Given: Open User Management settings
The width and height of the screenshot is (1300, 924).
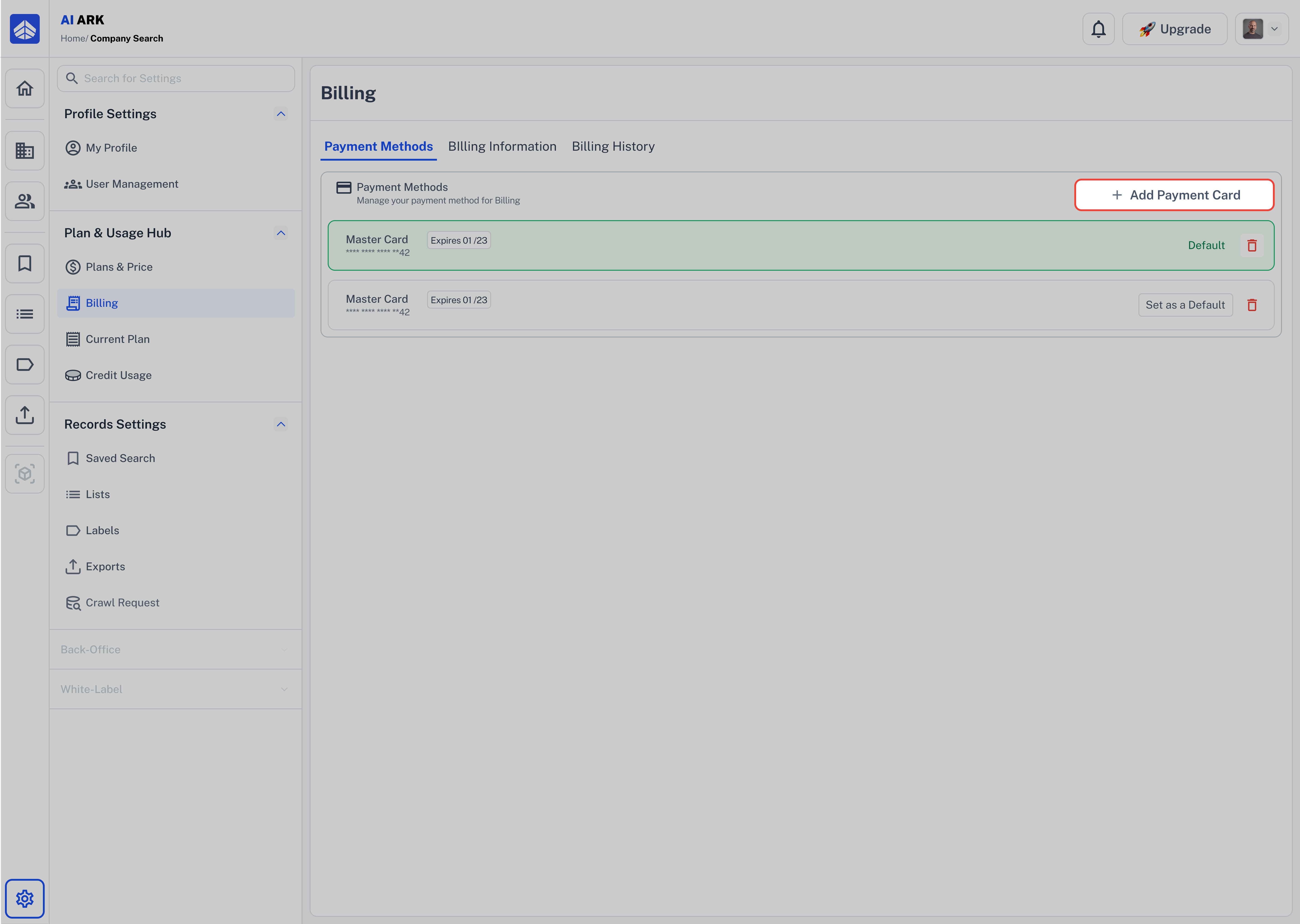Looking at the screenshot, I should [x=176, y=184].
